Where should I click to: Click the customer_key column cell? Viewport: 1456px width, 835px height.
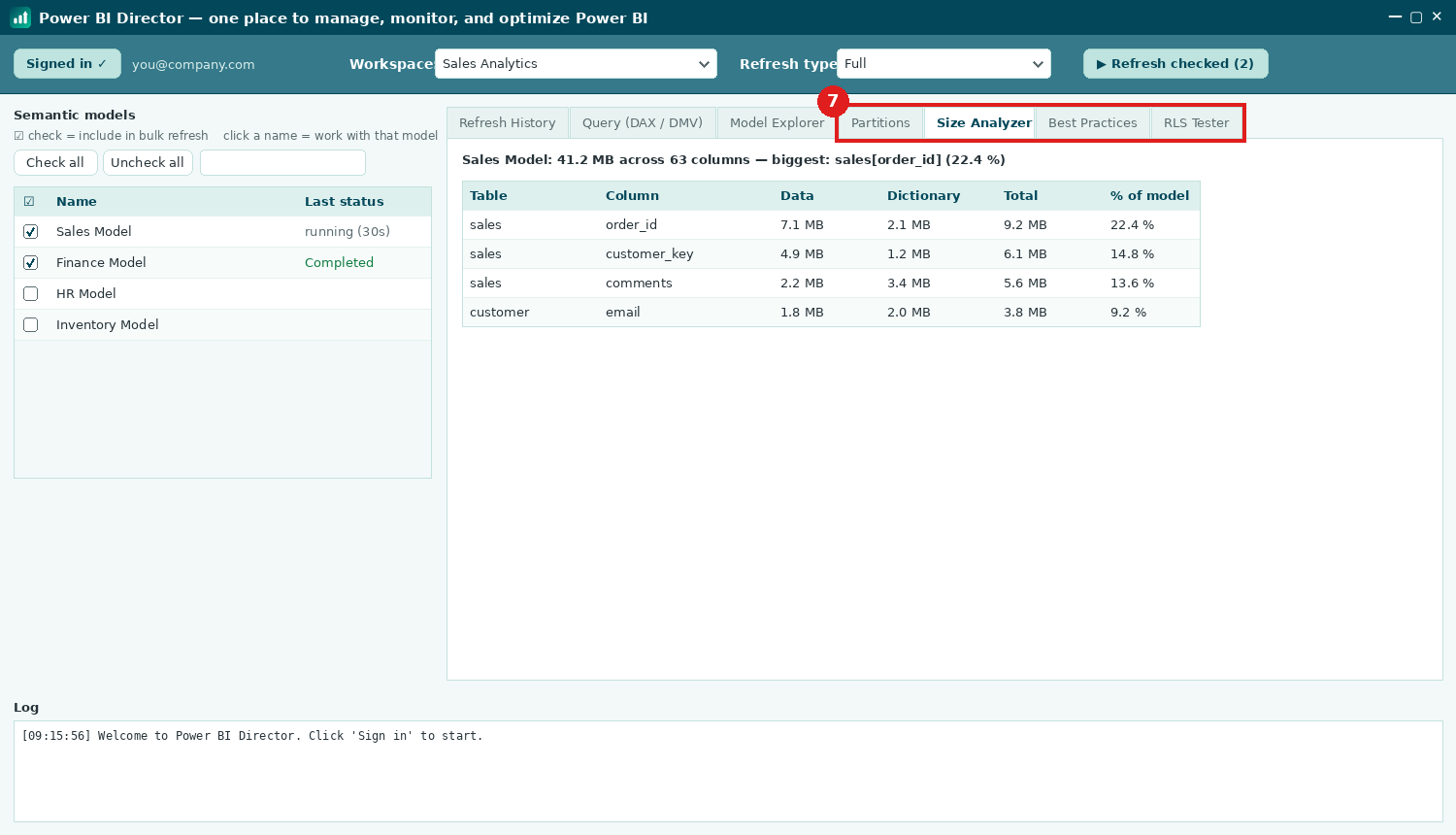pos(649,254)
